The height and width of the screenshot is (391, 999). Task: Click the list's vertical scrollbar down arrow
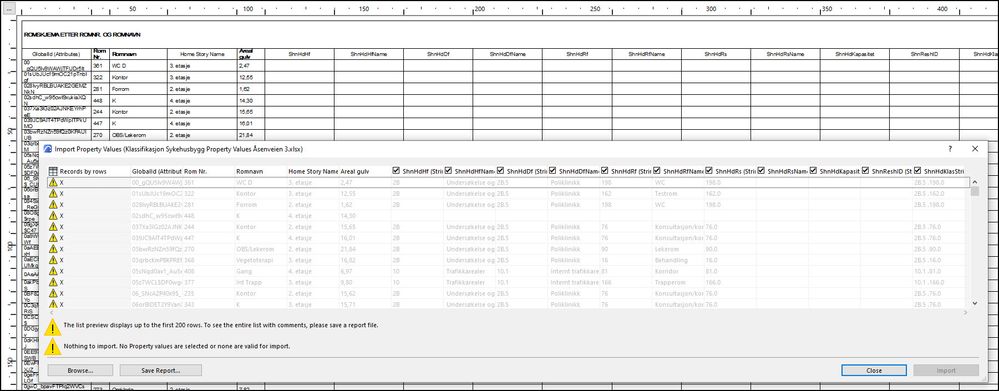coord(974,304)
